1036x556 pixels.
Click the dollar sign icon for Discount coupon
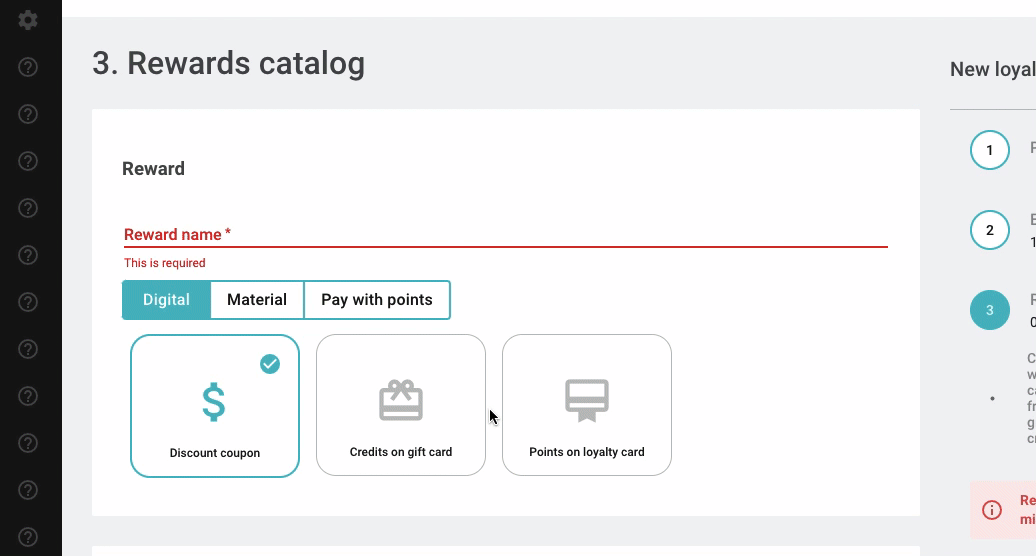coord(214,402)
